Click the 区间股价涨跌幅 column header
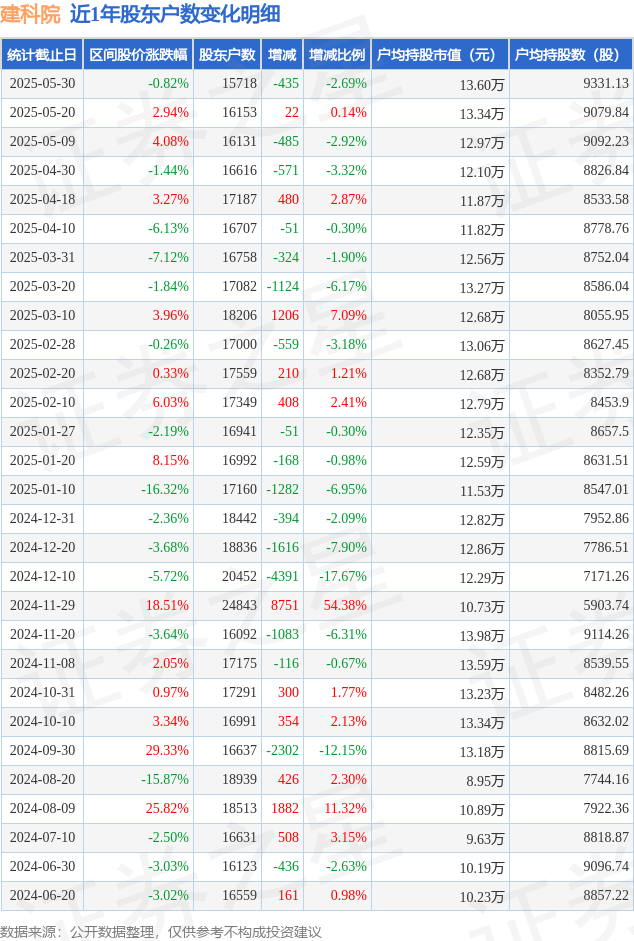The width and height of the screenshot is (634, 941). [x=138, y=55]
